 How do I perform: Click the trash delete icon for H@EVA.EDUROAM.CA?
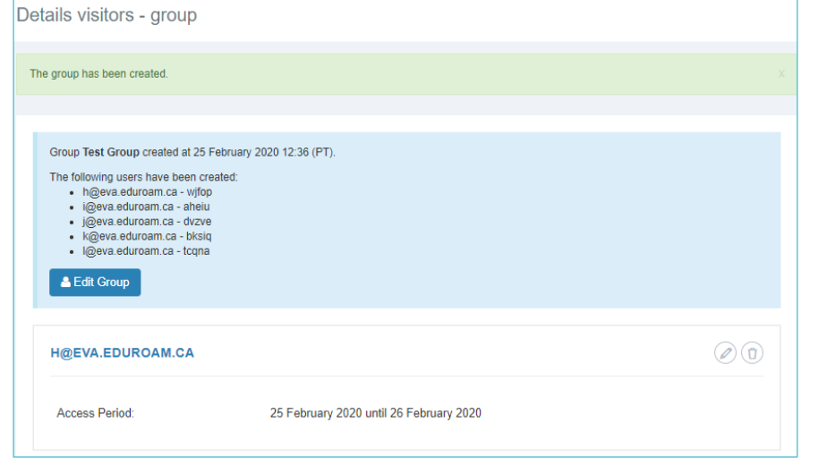(752, 353)
